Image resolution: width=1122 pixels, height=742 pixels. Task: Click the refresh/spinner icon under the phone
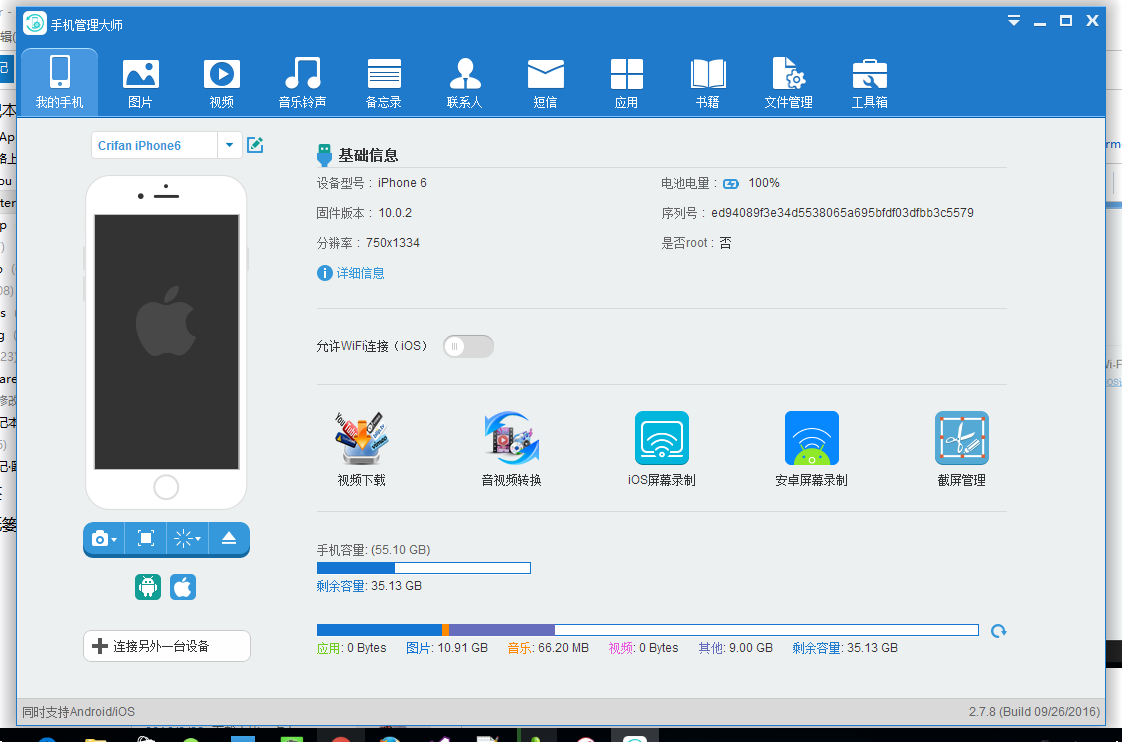(x=183, y=539)
